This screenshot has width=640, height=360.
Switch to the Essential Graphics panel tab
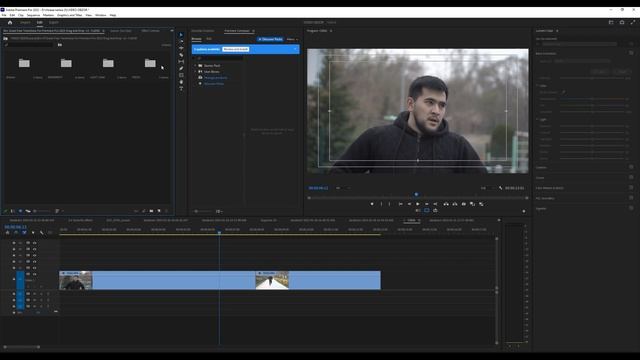click(x=202, y=31)
